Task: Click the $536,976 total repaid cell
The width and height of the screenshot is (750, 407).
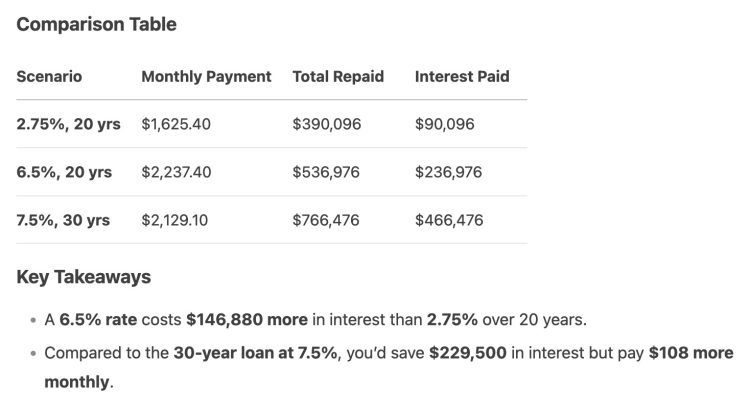Action: (x=326, y=172)
